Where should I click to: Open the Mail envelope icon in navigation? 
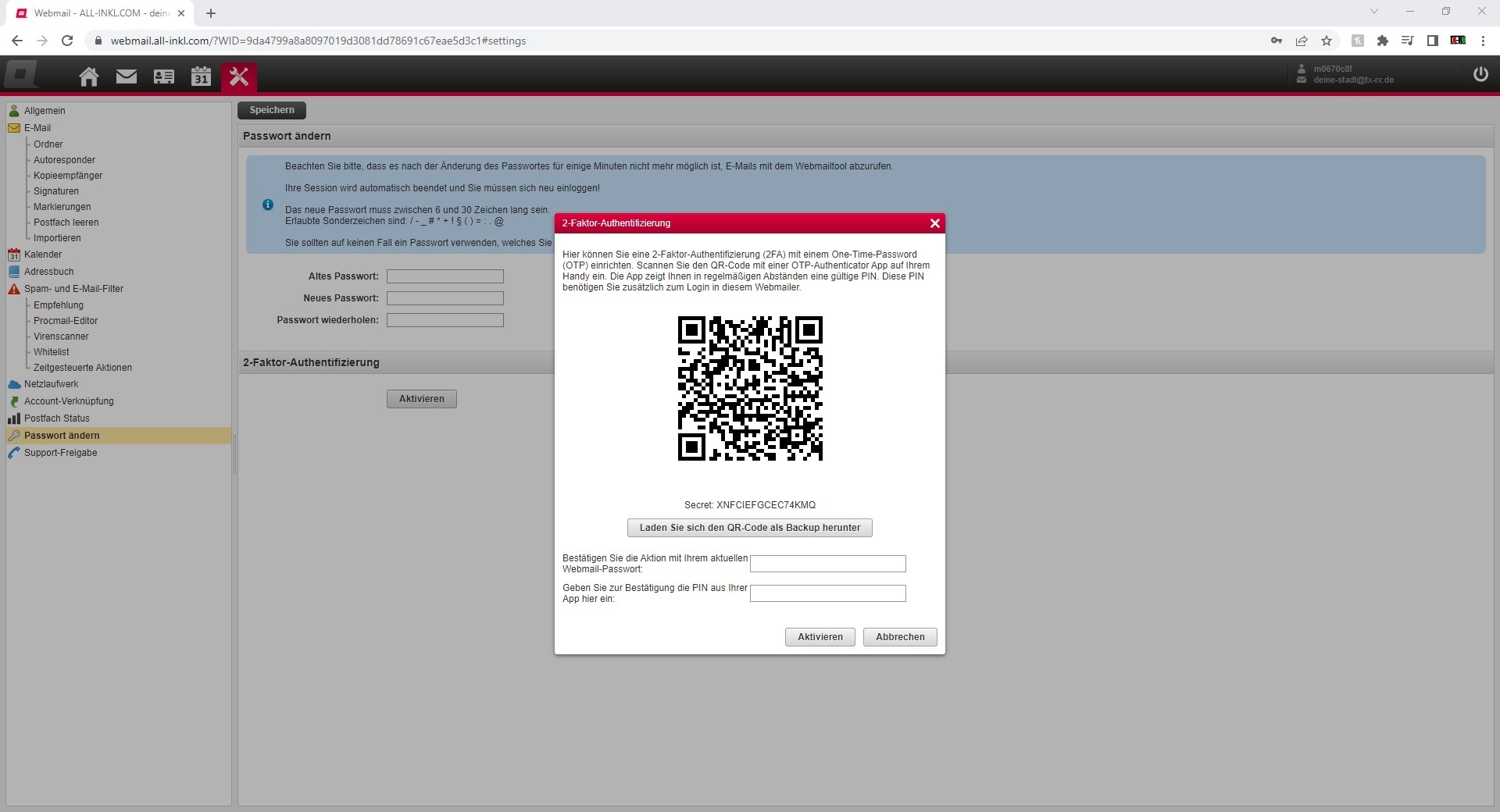pyautogui.click(x=127, y=77)
